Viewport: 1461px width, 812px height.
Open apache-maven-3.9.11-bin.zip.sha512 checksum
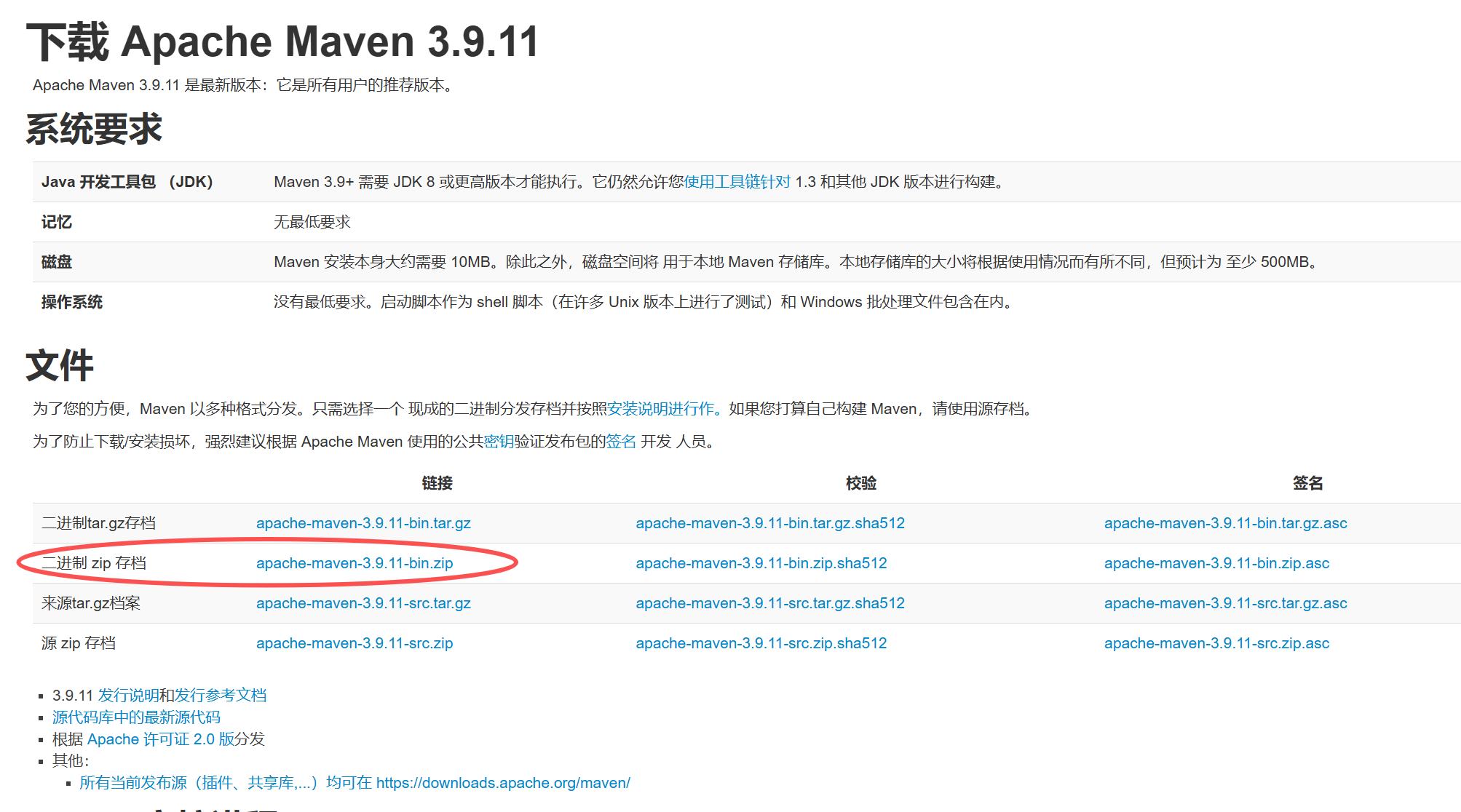(x=761, y=563)
